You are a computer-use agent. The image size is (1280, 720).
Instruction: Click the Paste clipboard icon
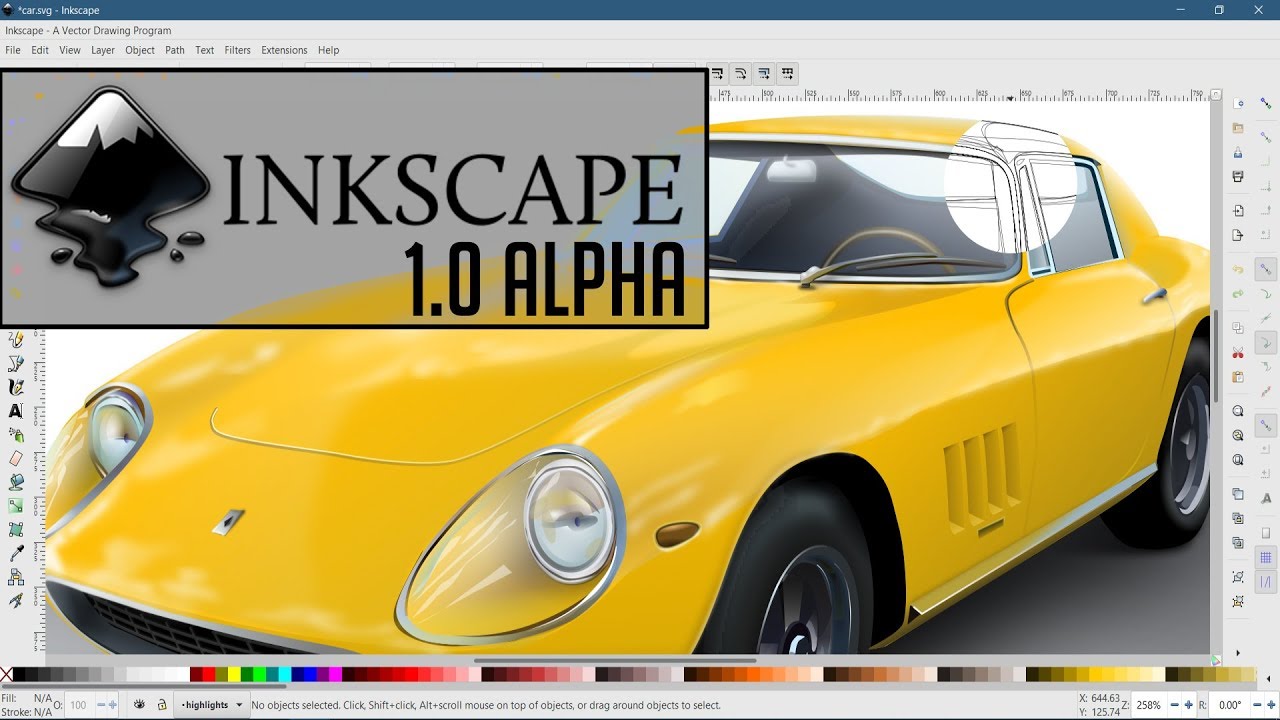[1238, 376]
